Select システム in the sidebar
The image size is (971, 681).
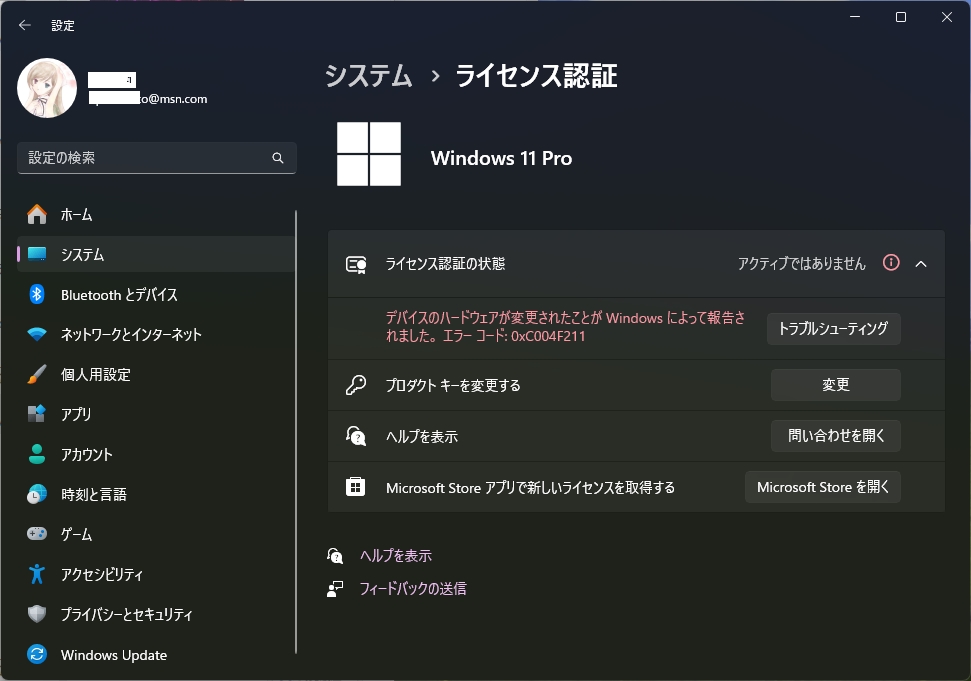[x=156, y=254]
